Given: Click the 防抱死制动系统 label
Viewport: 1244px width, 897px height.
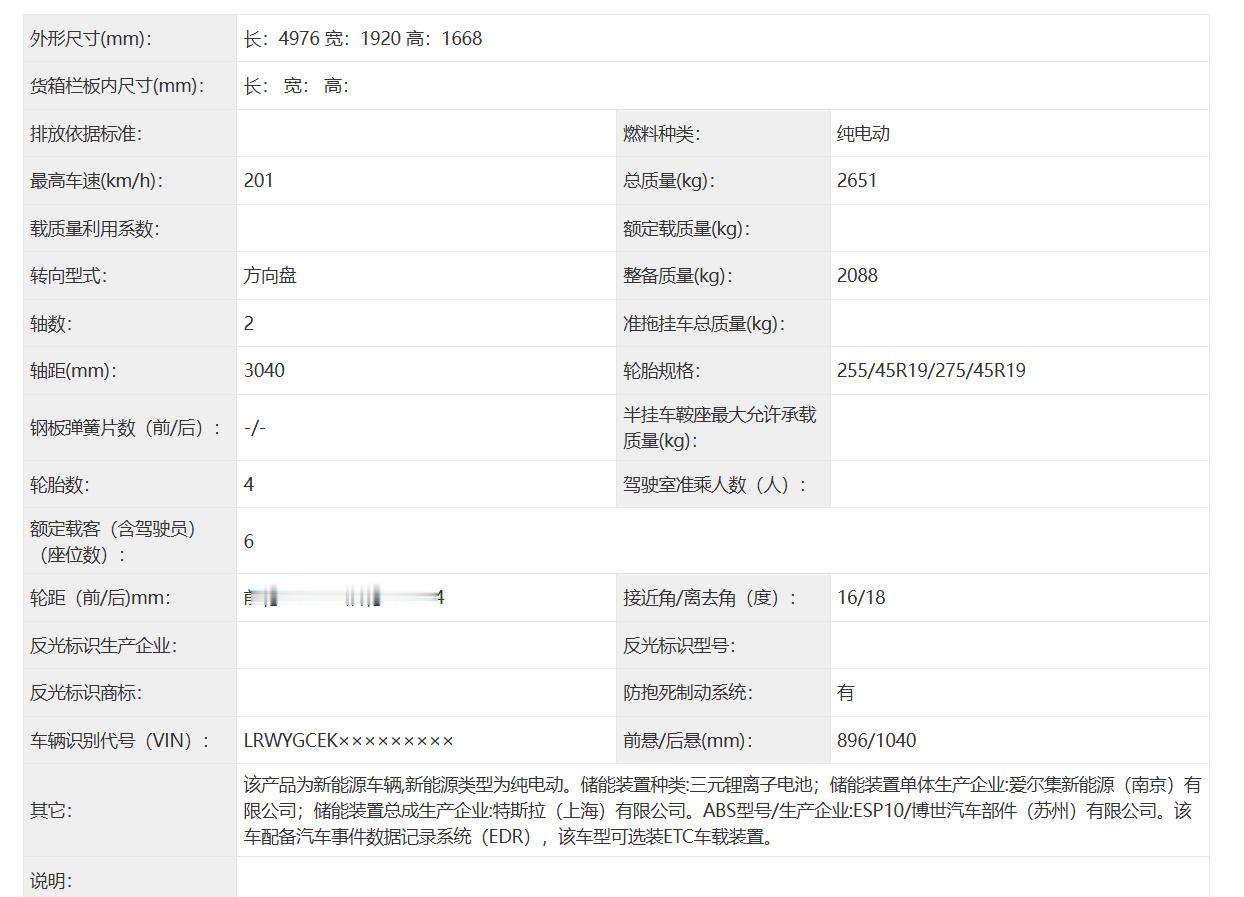Looking at the screenshot, I should [688, 693].
